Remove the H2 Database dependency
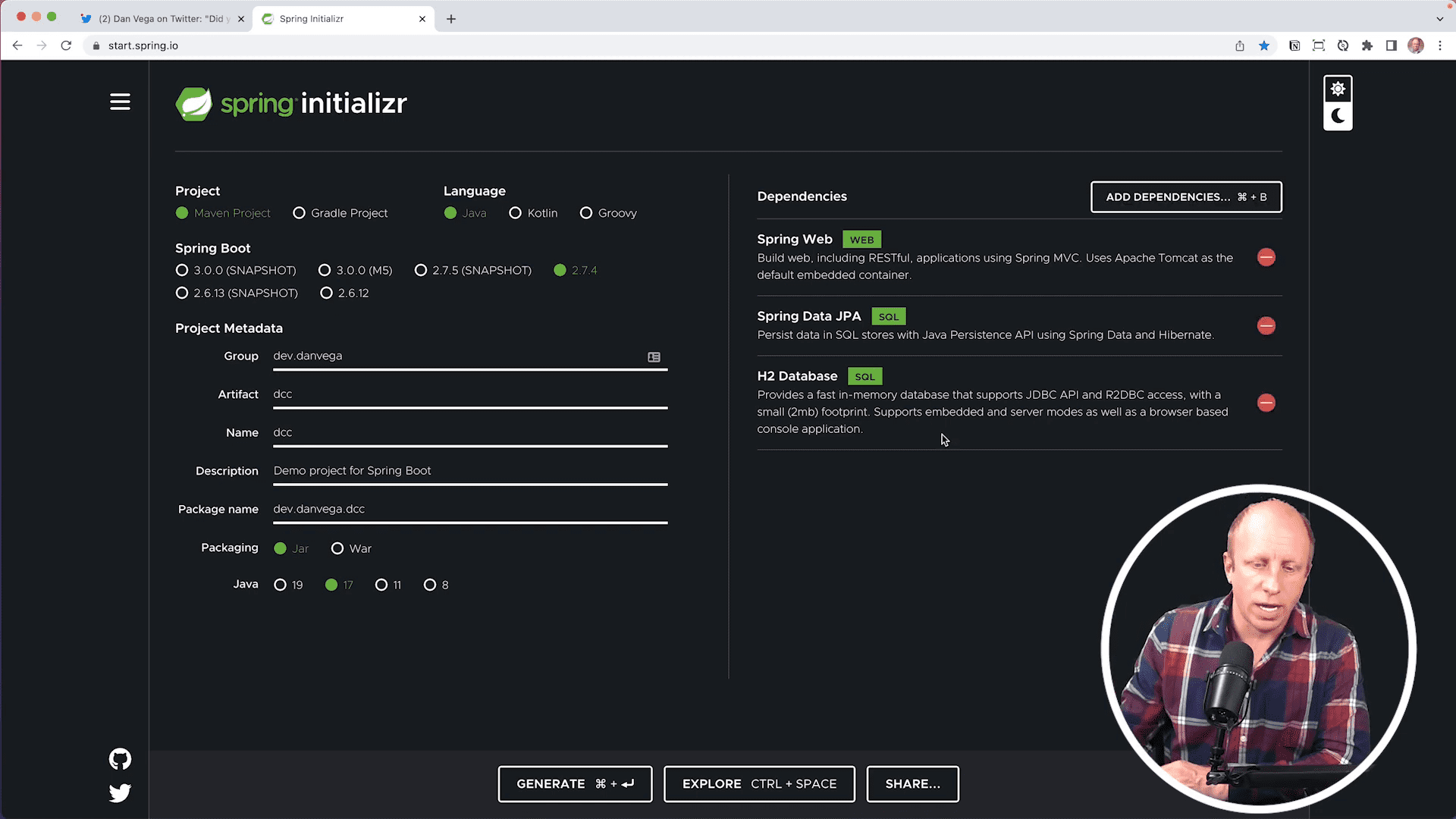This screenshot has height=819, width=1456. (1266, 403)
